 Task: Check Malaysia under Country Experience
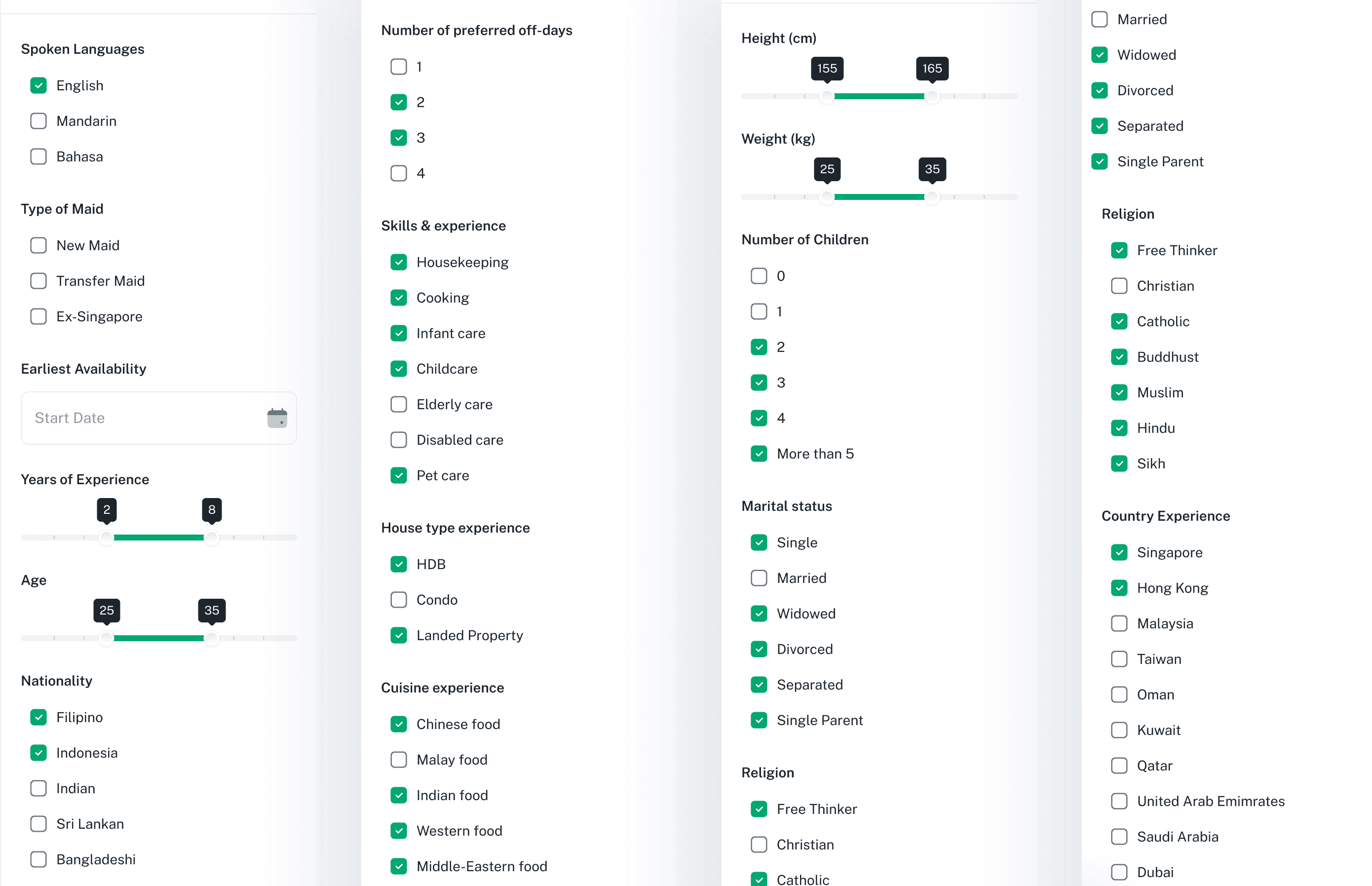tap(1118, 623)
